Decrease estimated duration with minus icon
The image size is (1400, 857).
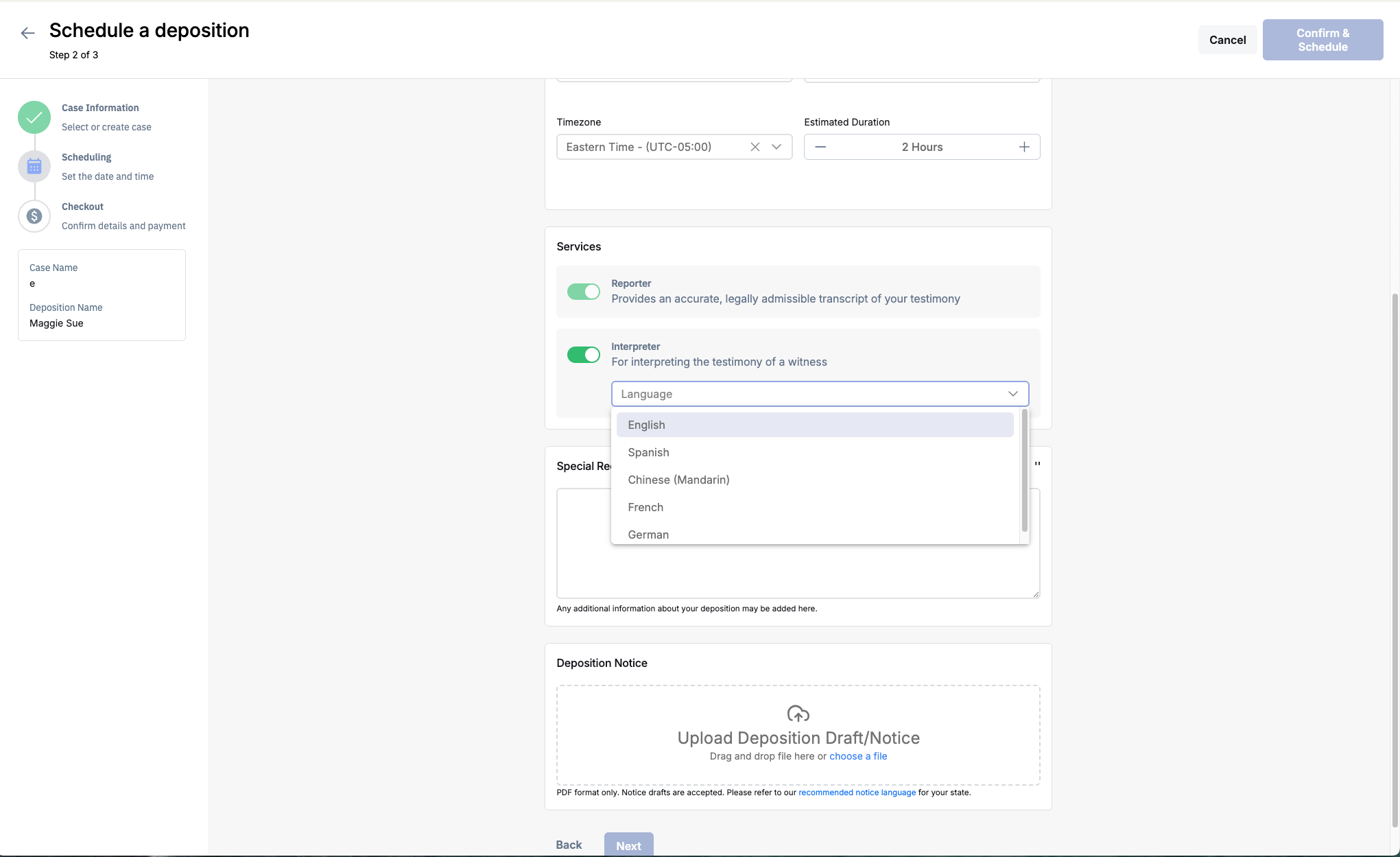[x=820, y=147]
